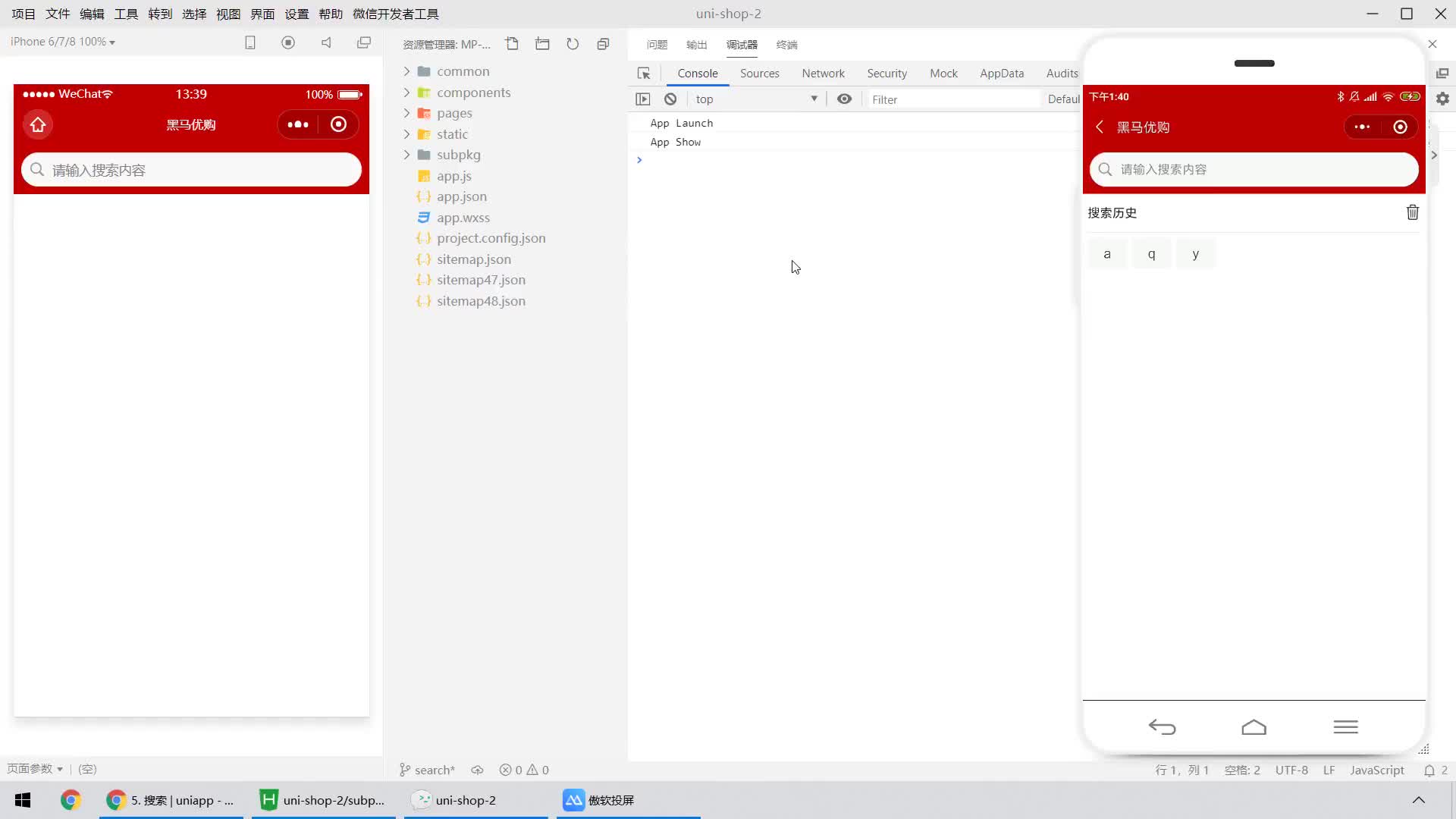The image size is (1456, 819).
Task: Click the simulator search input field
Action: point(191,170)
